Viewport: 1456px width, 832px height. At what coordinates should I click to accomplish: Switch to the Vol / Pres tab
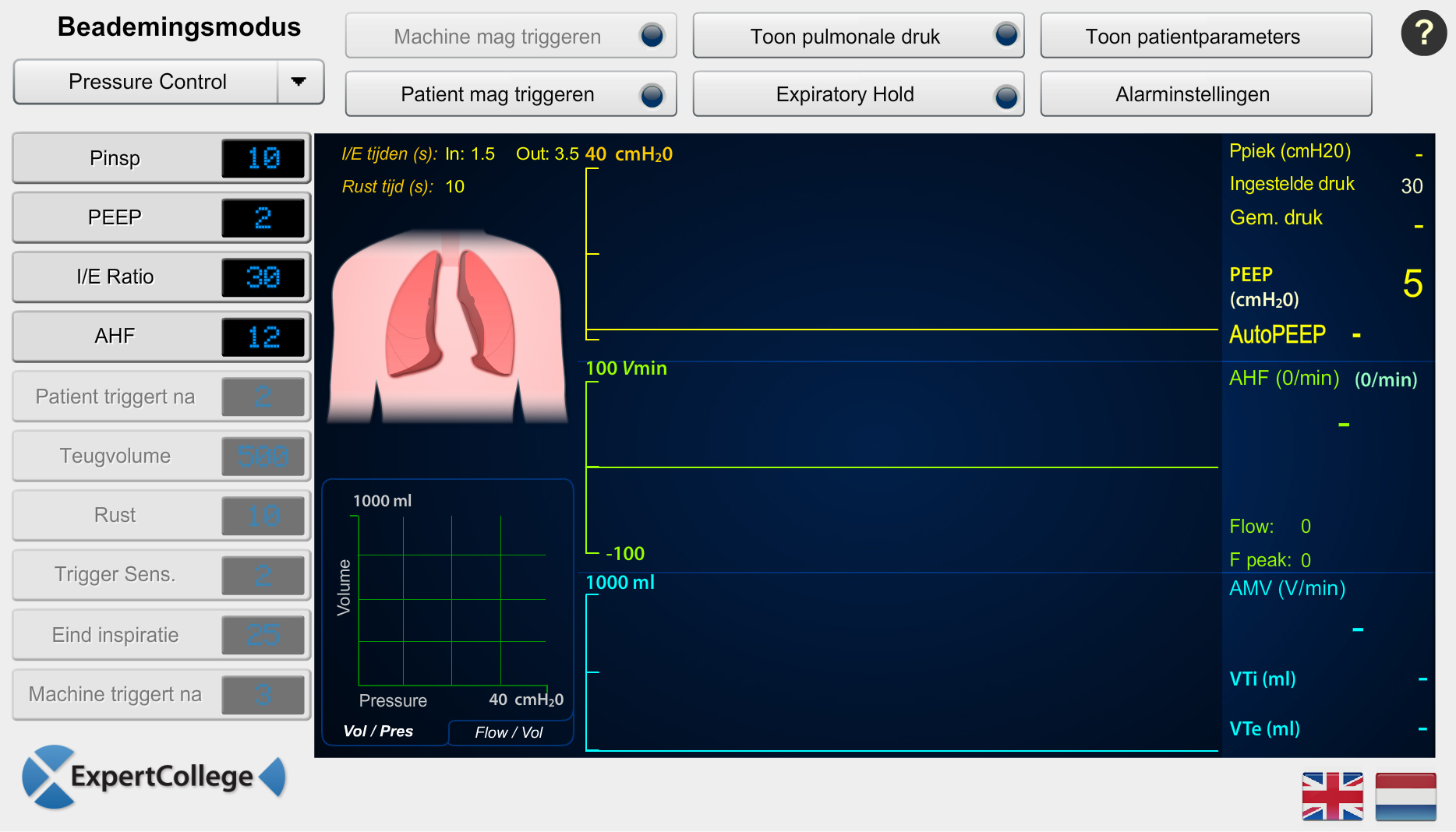pyautogui.click(x=379, y=732)
